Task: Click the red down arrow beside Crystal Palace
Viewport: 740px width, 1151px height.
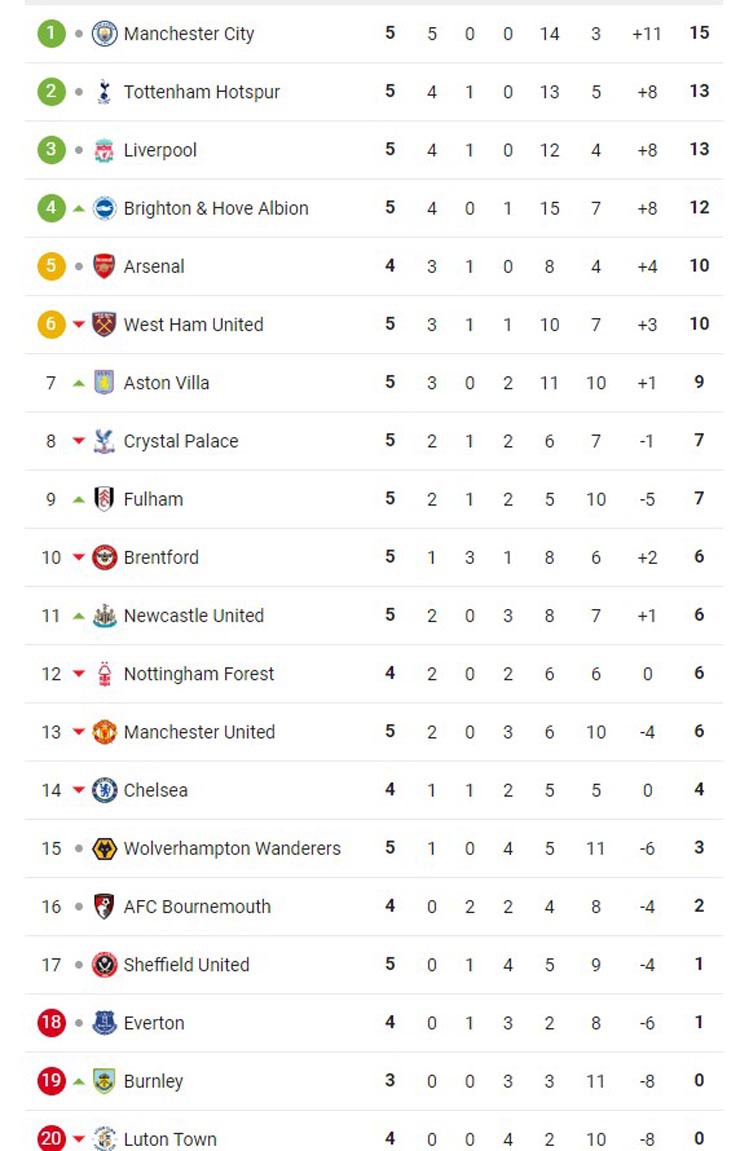Action: (79, 441)
